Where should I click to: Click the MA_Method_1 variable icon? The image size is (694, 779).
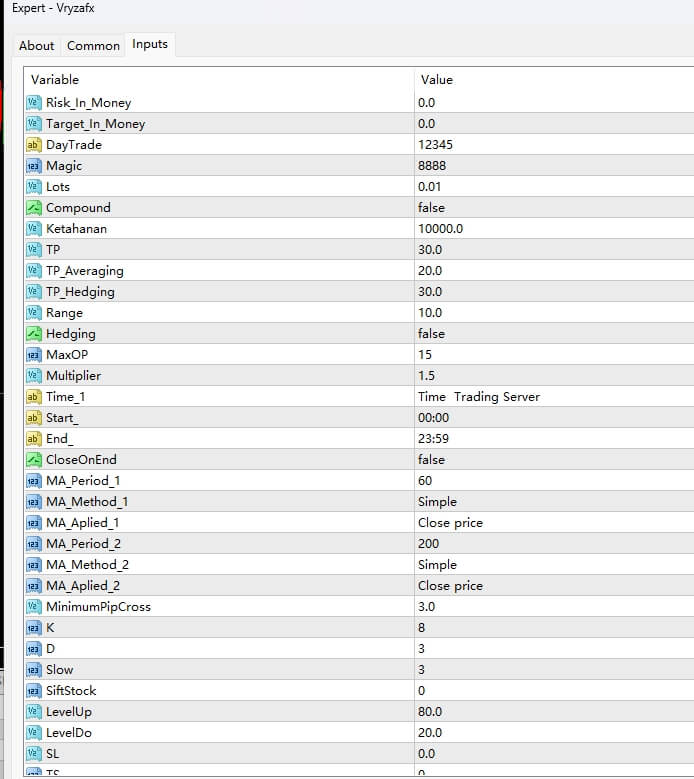pos(33,502)
